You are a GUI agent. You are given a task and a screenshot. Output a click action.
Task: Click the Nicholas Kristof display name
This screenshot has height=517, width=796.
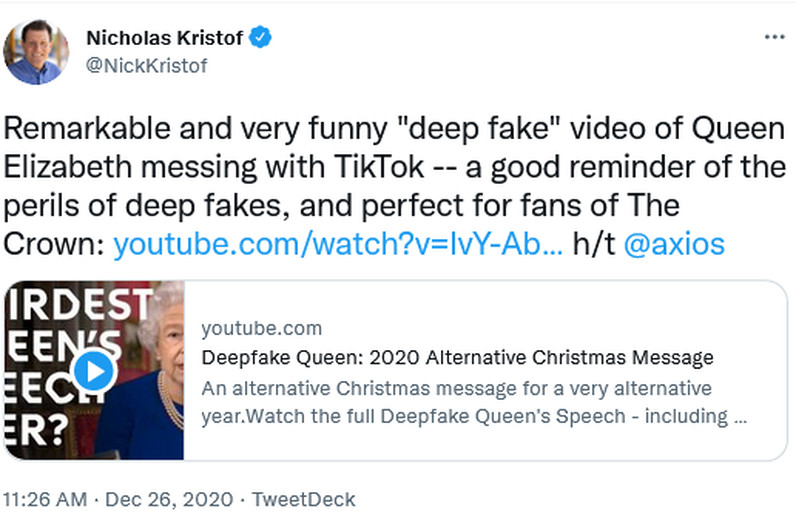[x=165, y=38]
